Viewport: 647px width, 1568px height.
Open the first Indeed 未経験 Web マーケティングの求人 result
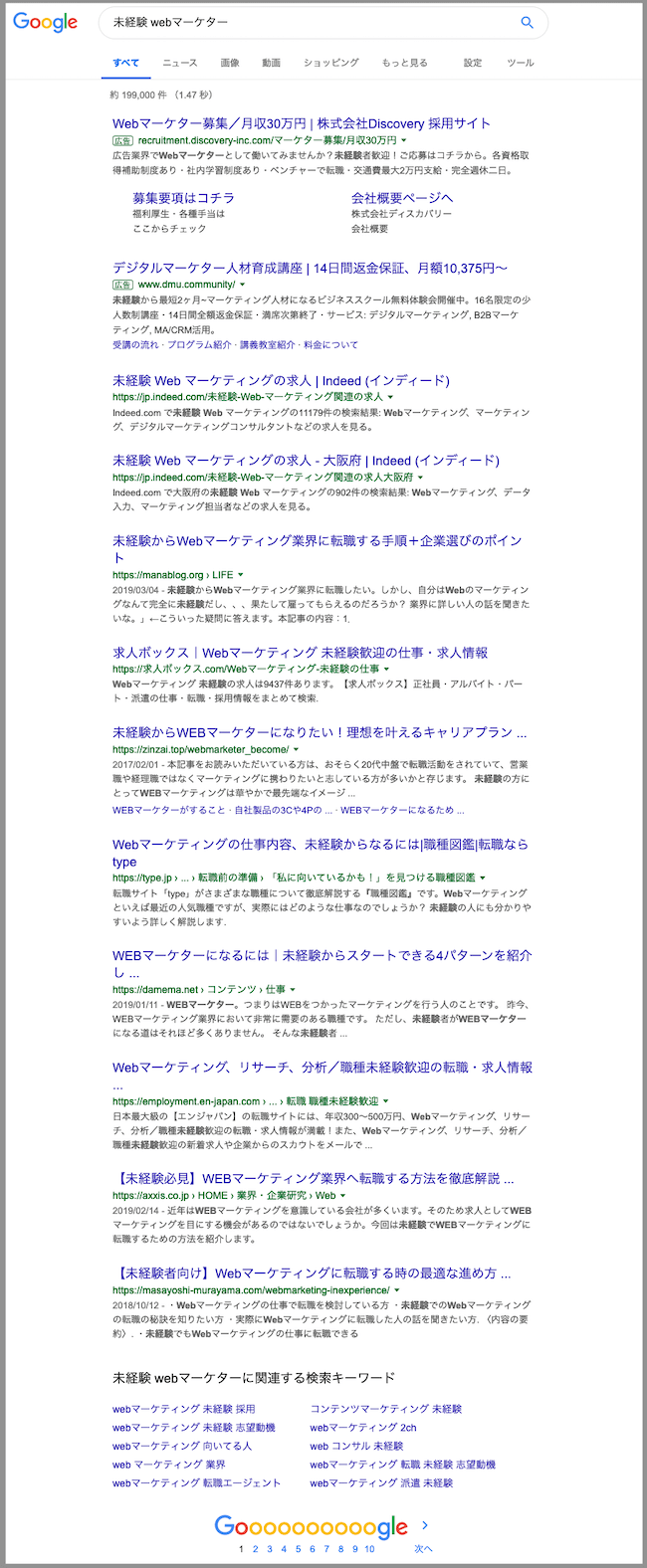click(281, 380)
